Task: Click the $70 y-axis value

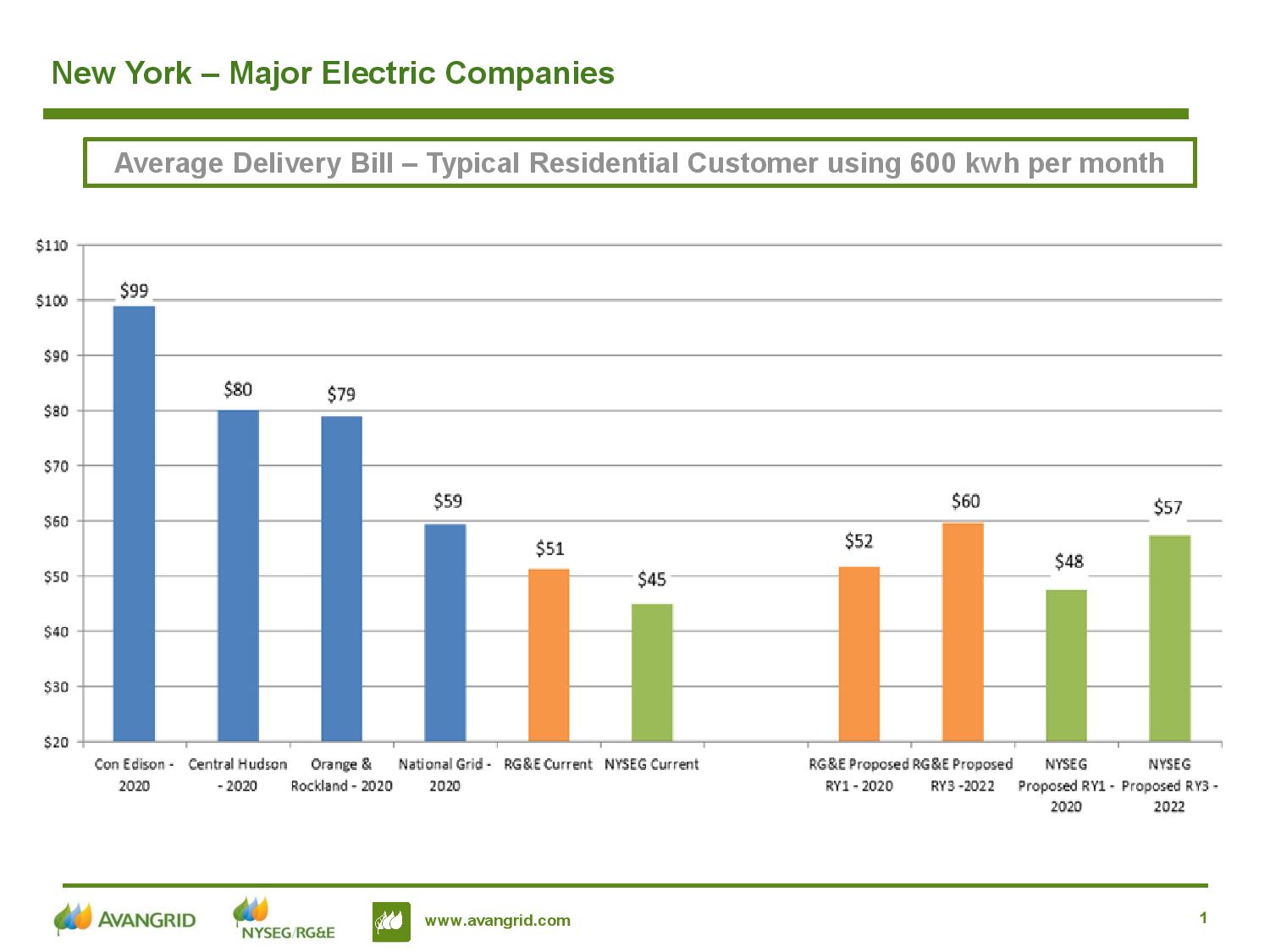Action: coord(55,466)
